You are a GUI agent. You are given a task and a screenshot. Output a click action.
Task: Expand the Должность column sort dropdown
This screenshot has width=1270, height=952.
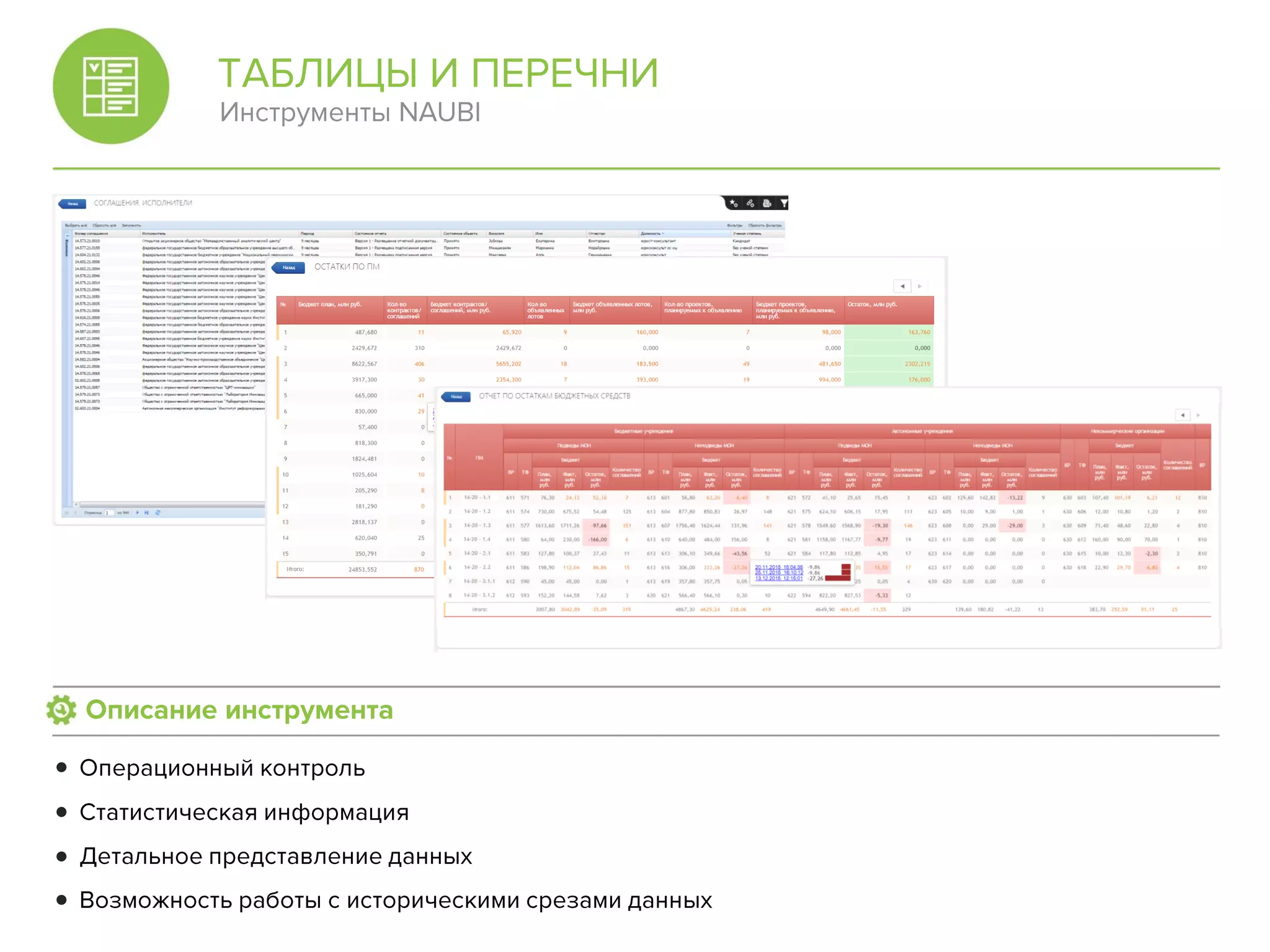[663, 234]
